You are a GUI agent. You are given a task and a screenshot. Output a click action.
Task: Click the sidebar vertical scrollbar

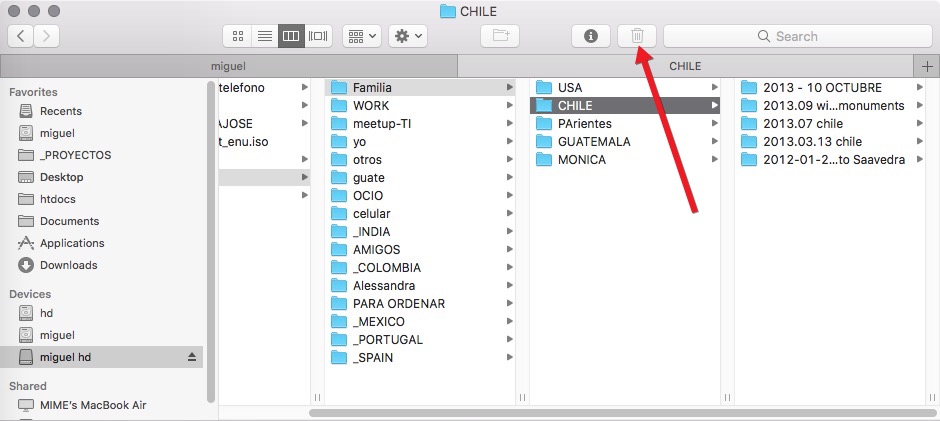coord(210,241)
